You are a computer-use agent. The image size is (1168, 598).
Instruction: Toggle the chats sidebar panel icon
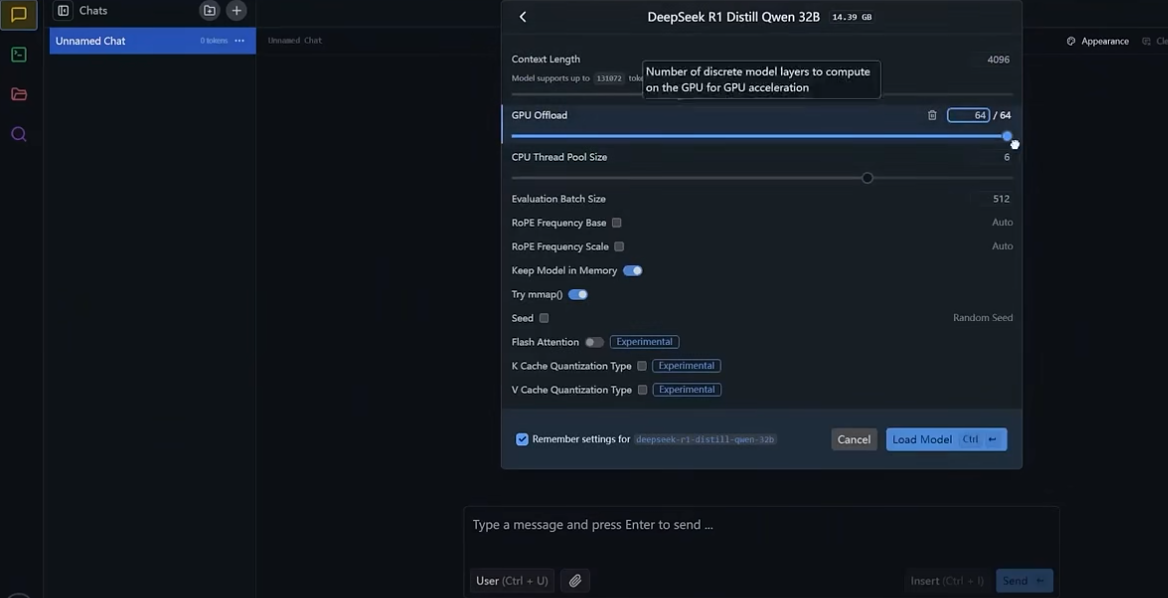coord(63,10)
